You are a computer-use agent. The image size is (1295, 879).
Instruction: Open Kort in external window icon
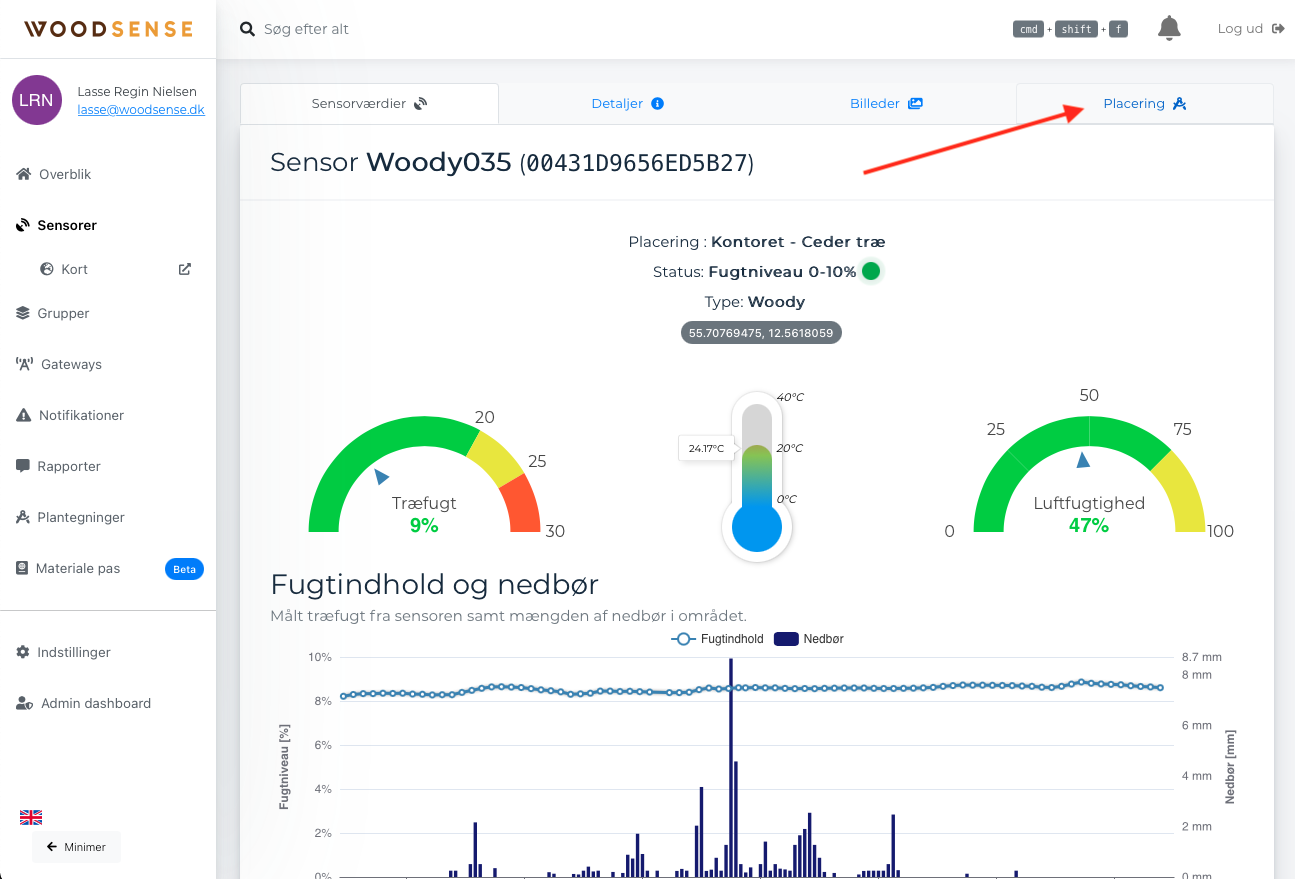(x=185, y=269)
